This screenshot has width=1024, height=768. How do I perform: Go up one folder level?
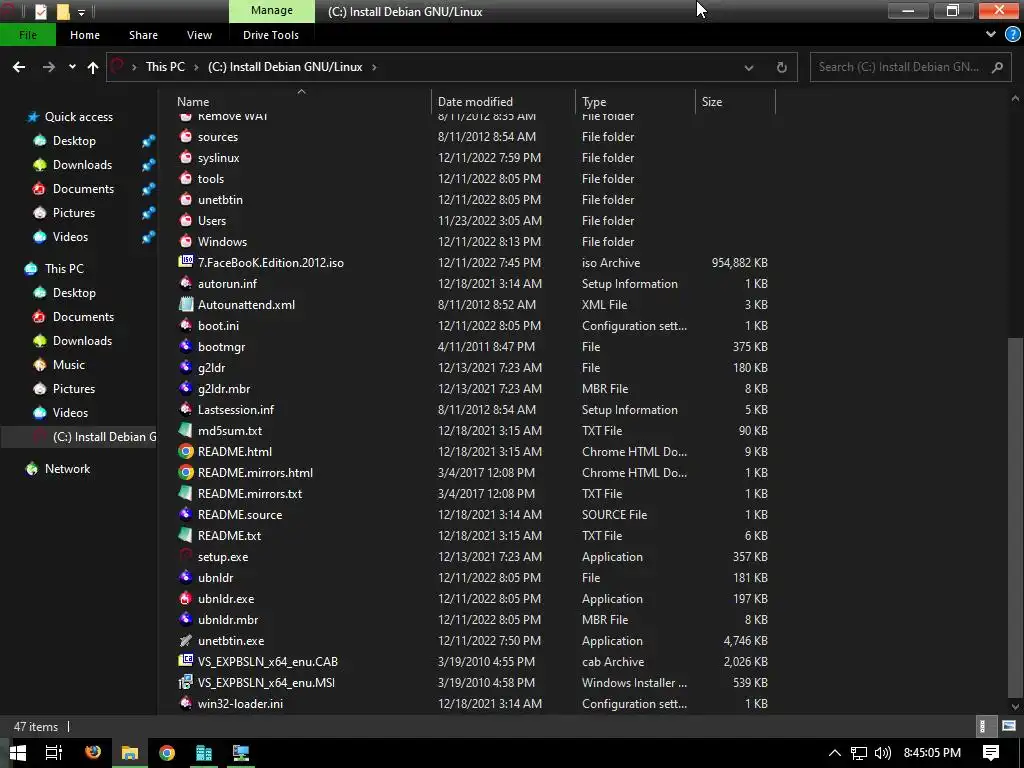pos(93,67)
